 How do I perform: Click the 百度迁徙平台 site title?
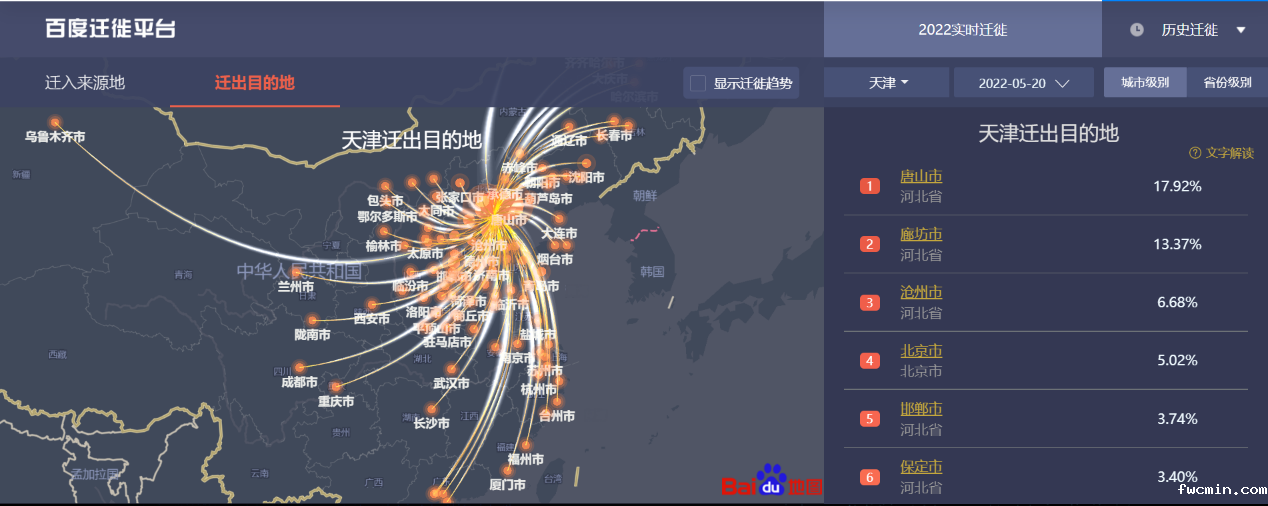pyautogui.click(x=110, y=28)
